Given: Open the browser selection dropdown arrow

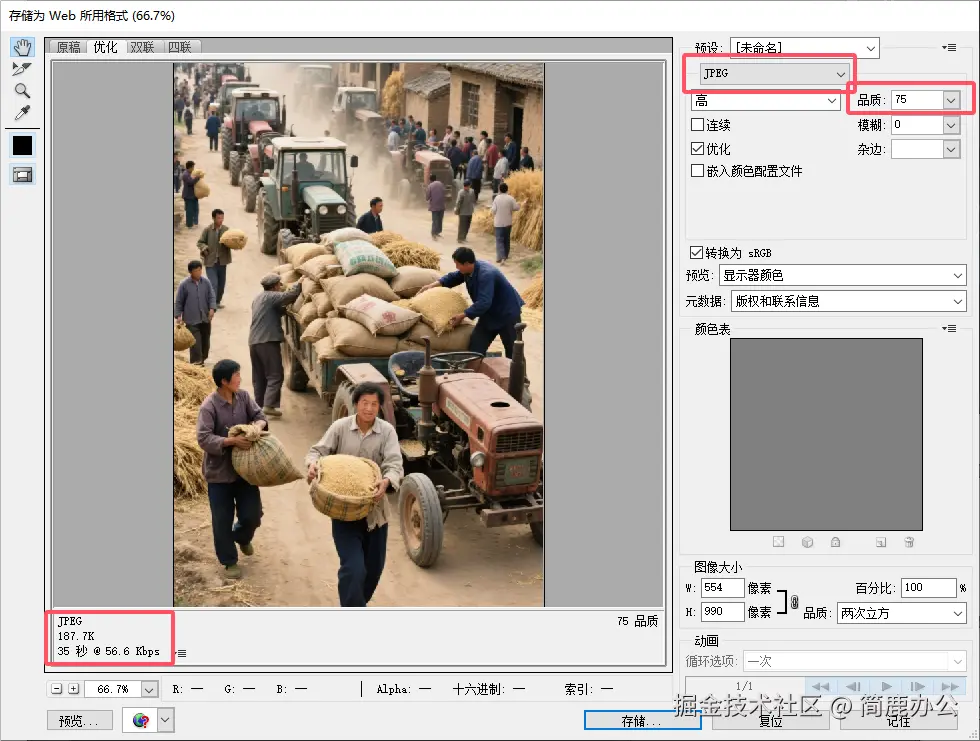Looking at the screenshot, I should tap(165, 720).
